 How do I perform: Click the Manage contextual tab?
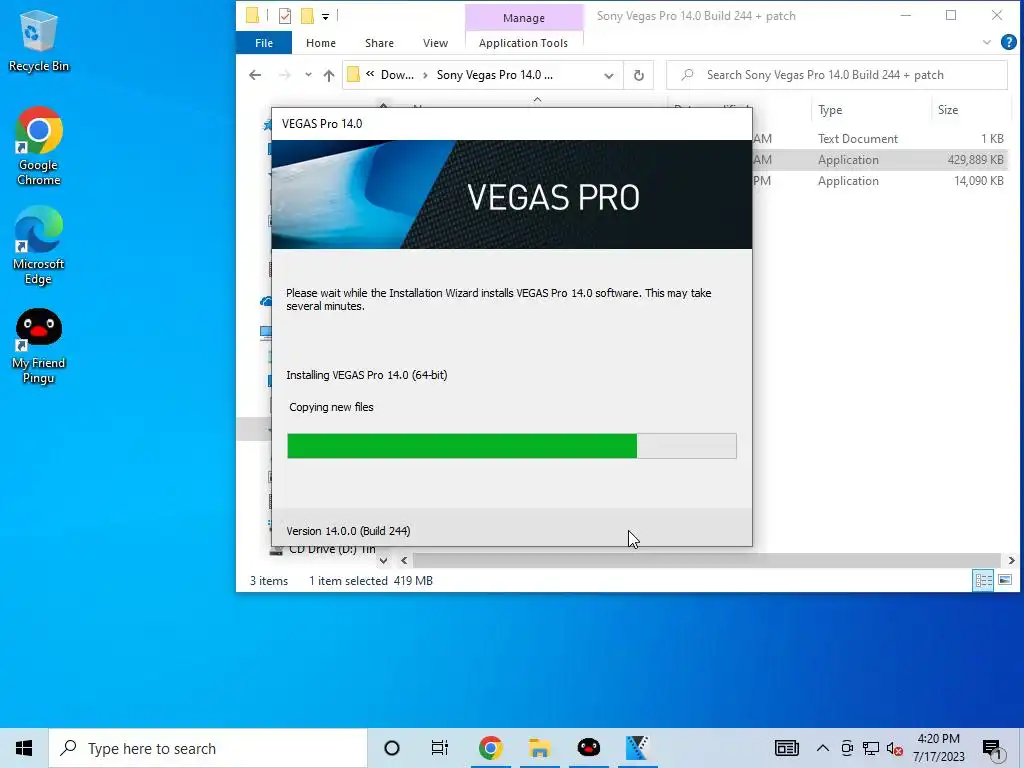click(x=524, y=18)
